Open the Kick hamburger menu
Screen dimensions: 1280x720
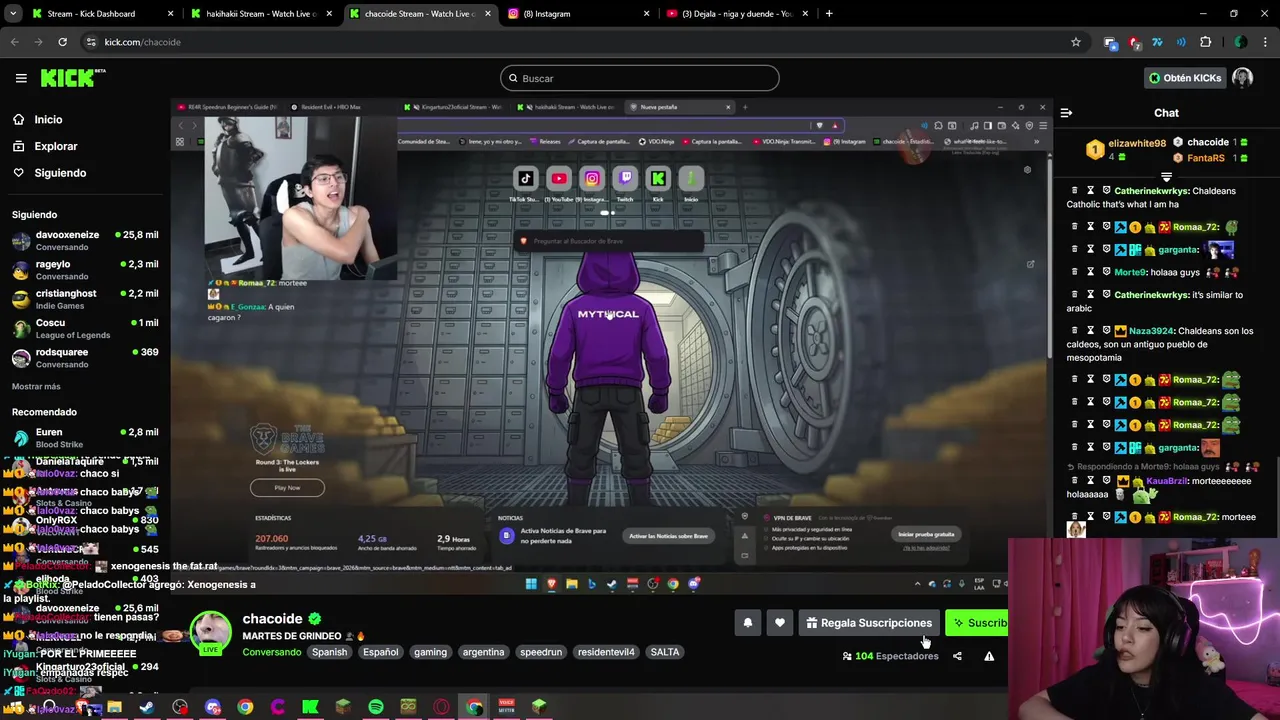[21, 78]
